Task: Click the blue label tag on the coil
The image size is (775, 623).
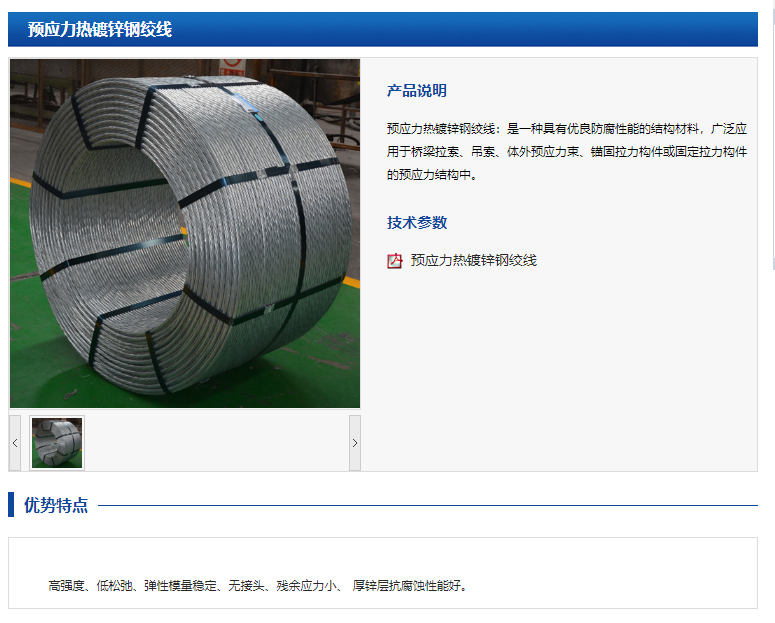Action: point(246,104)
